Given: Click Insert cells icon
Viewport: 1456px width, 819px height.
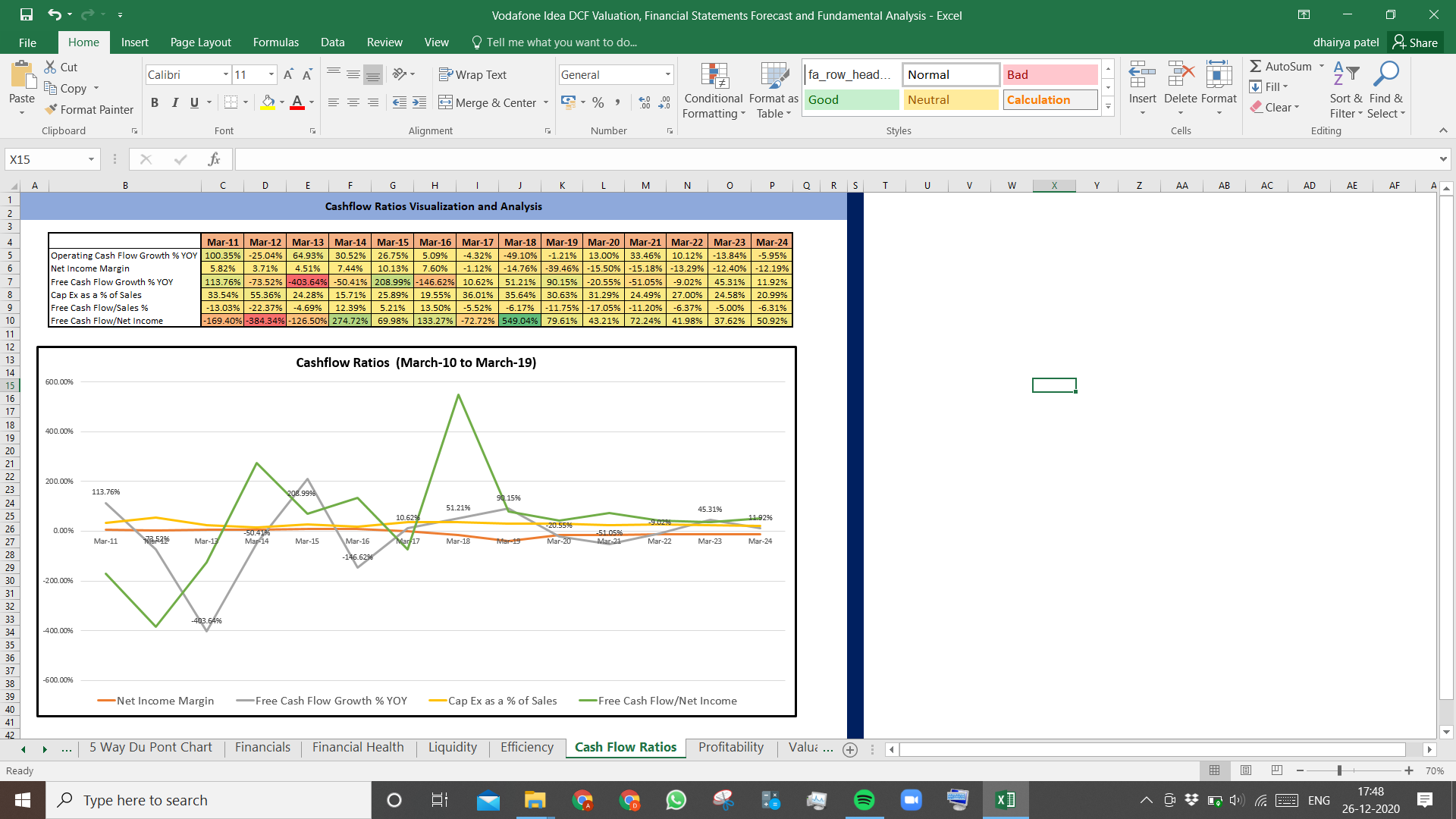Looking at the screenshot, I should coord(1142,76).
